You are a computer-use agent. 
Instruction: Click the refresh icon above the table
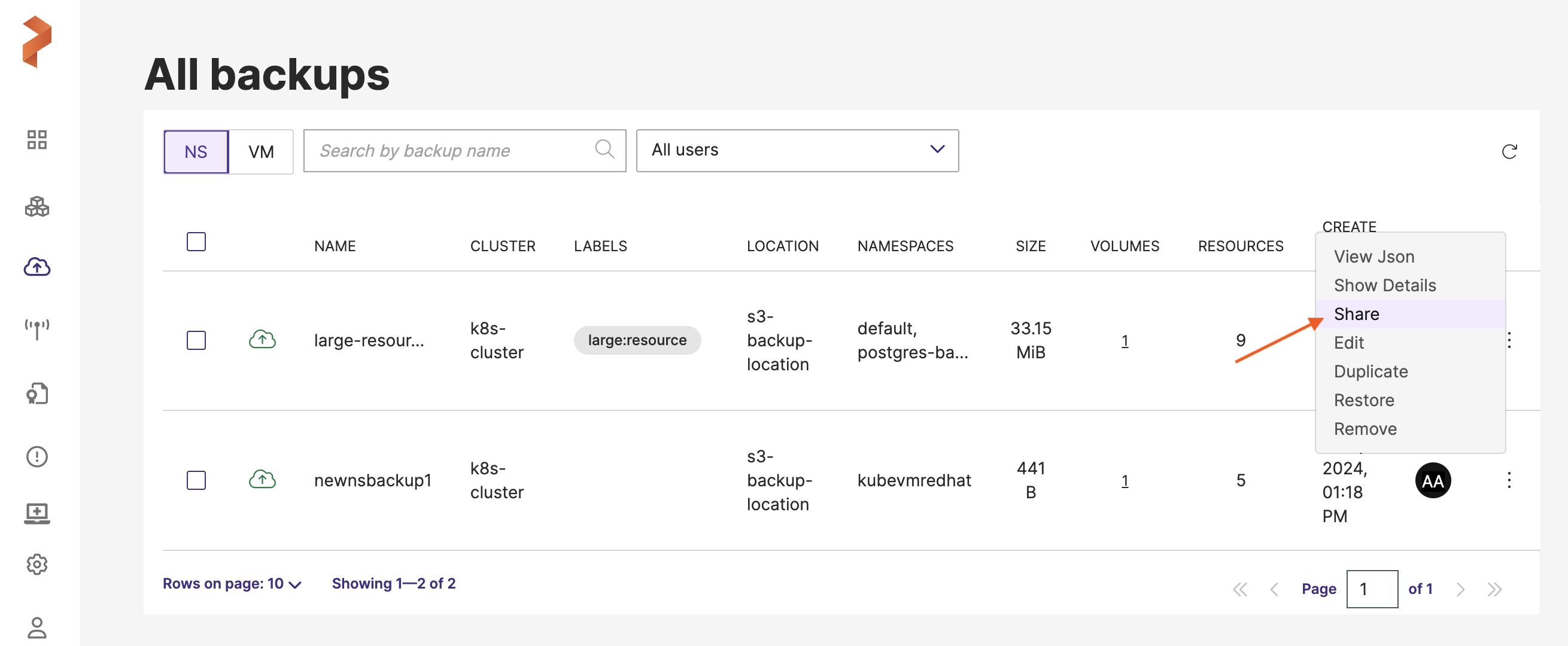[x=1508, y=151]
